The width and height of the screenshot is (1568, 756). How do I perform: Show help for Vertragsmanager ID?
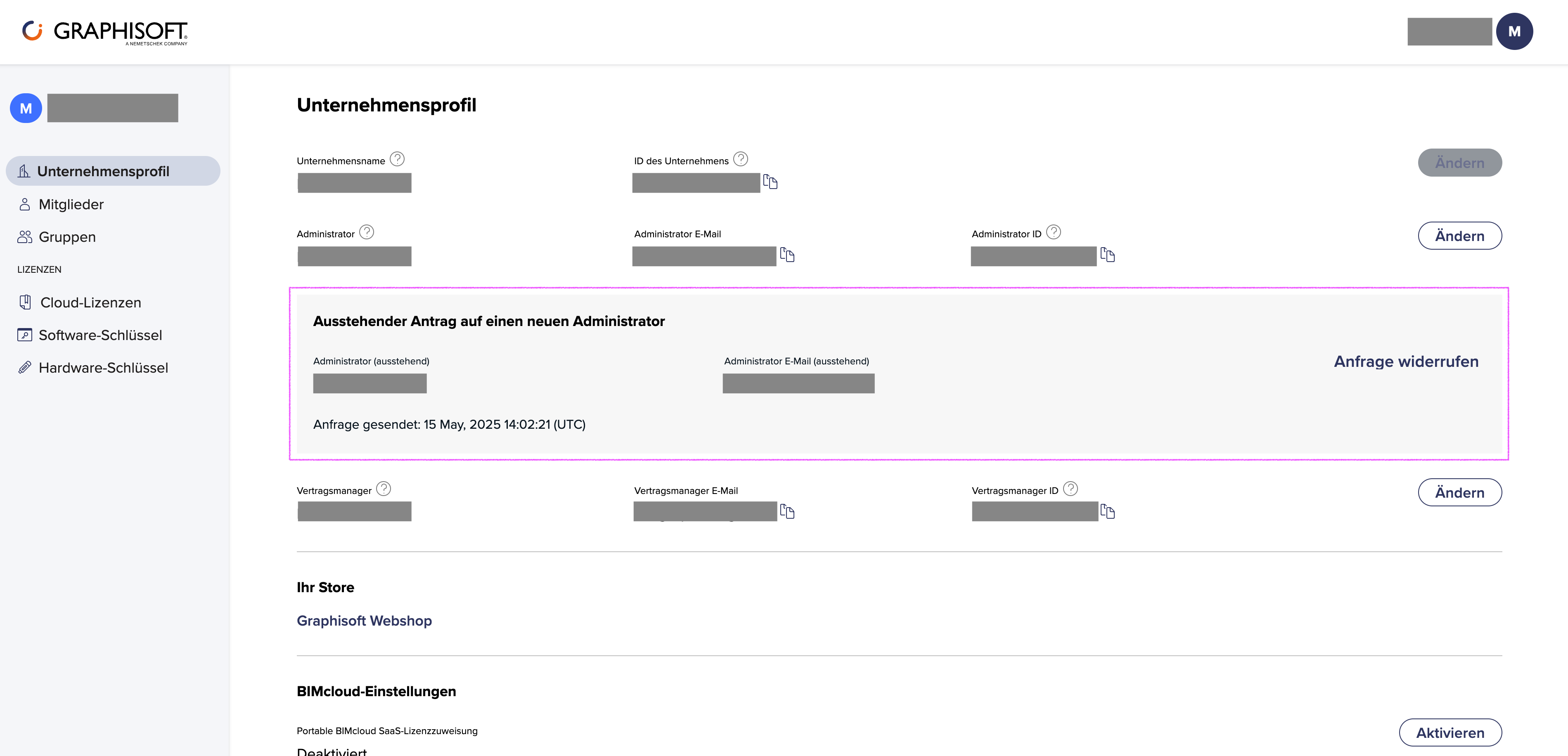(1071, 489)
